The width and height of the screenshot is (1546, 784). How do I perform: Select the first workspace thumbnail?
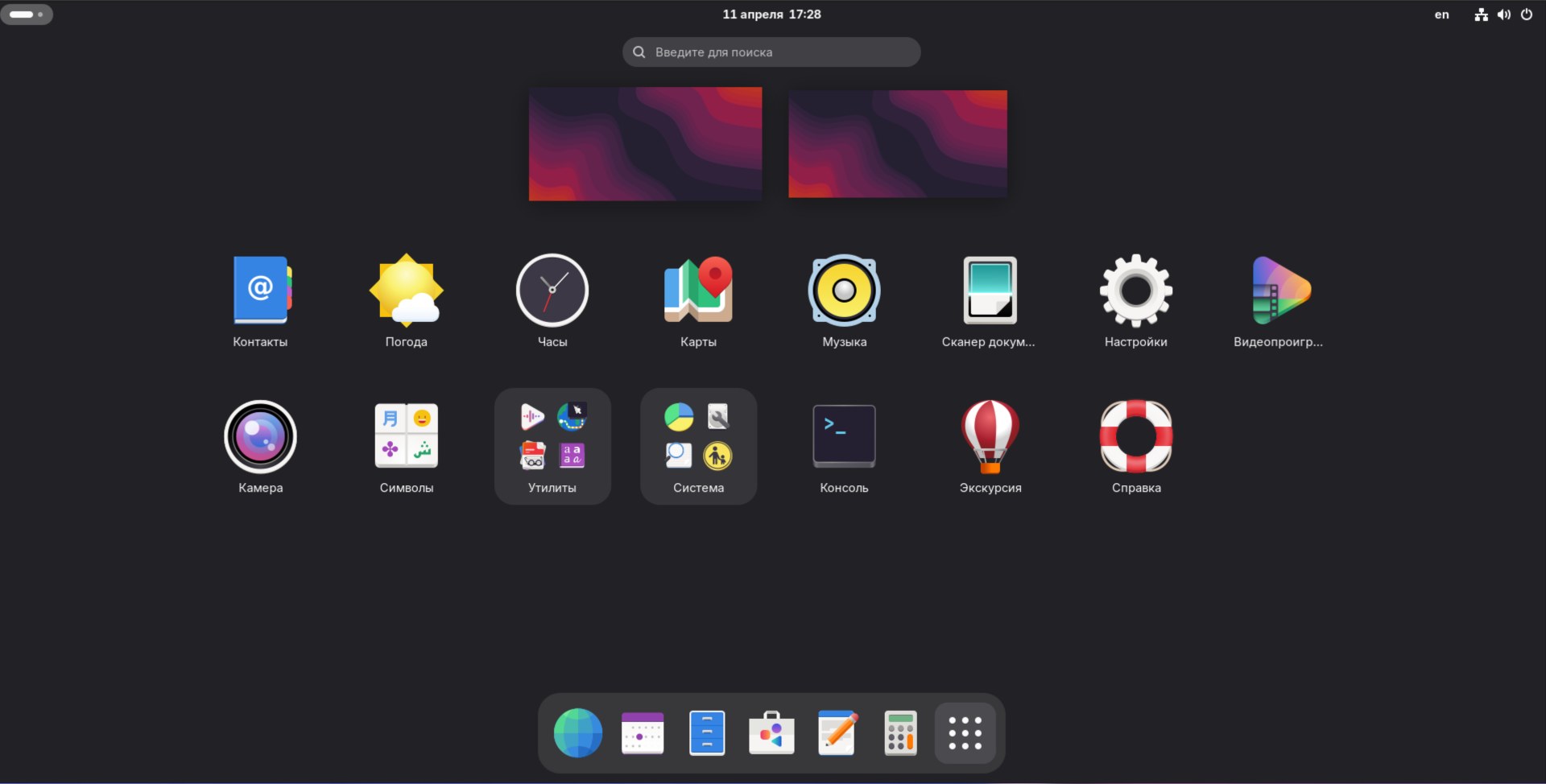645,144
